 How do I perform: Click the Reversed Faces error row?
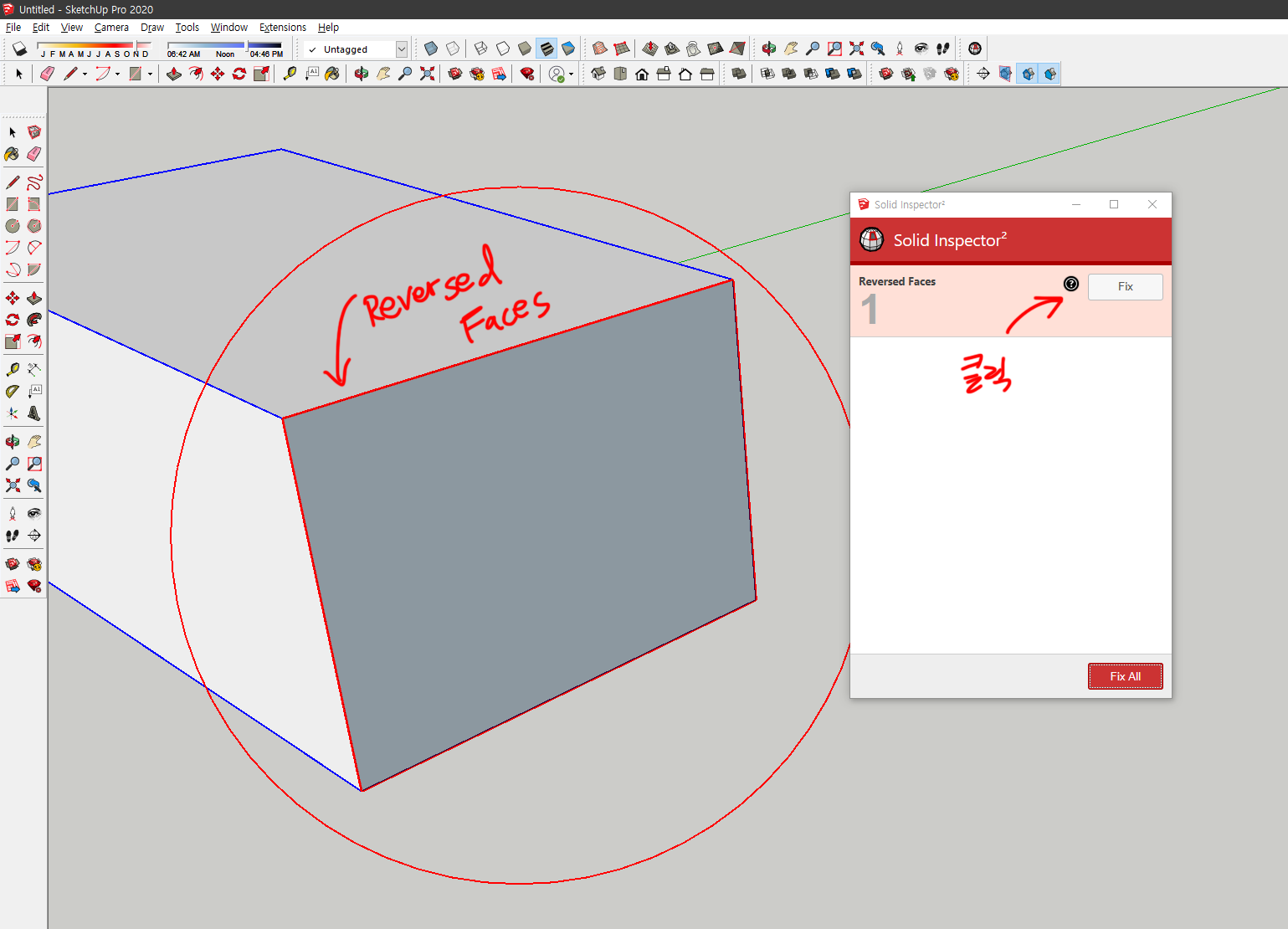1010,301
